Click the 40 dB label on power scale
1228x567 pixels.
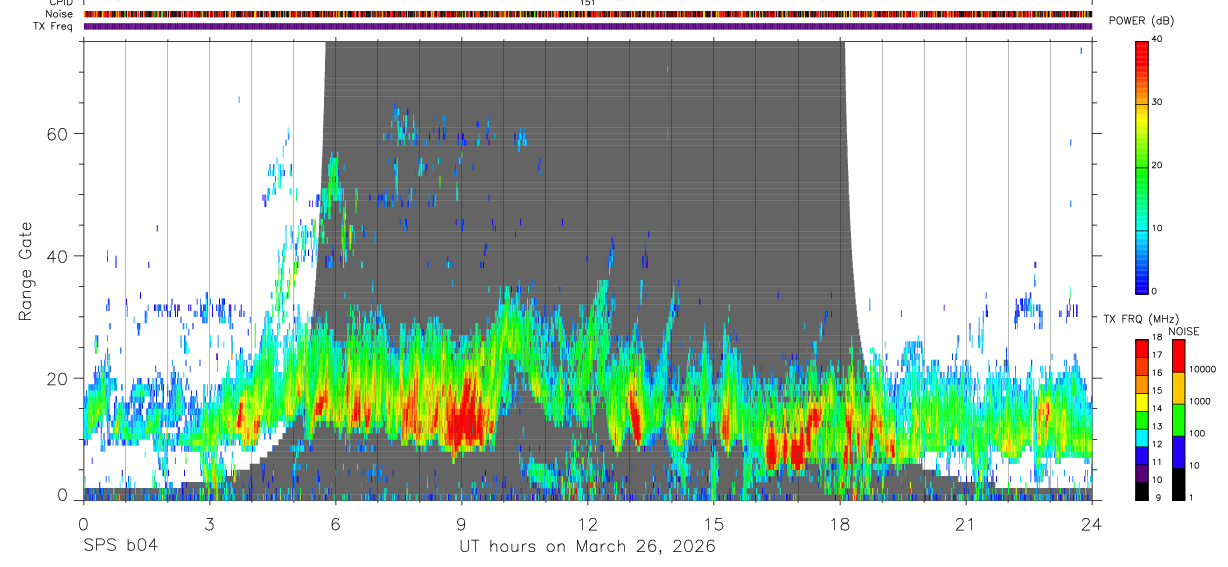[x=1157, y=39]
